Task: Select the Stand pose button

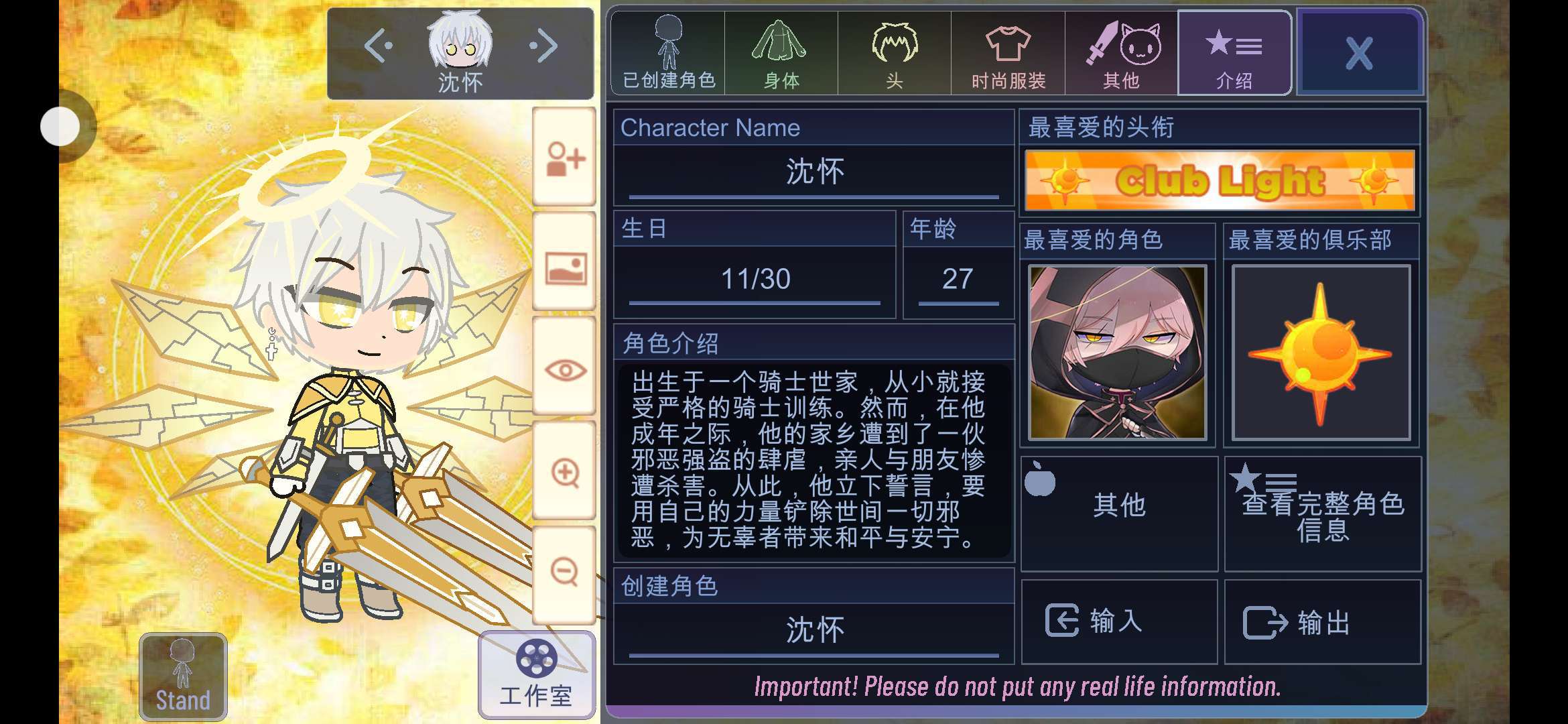Action: [x=183, y=676]
